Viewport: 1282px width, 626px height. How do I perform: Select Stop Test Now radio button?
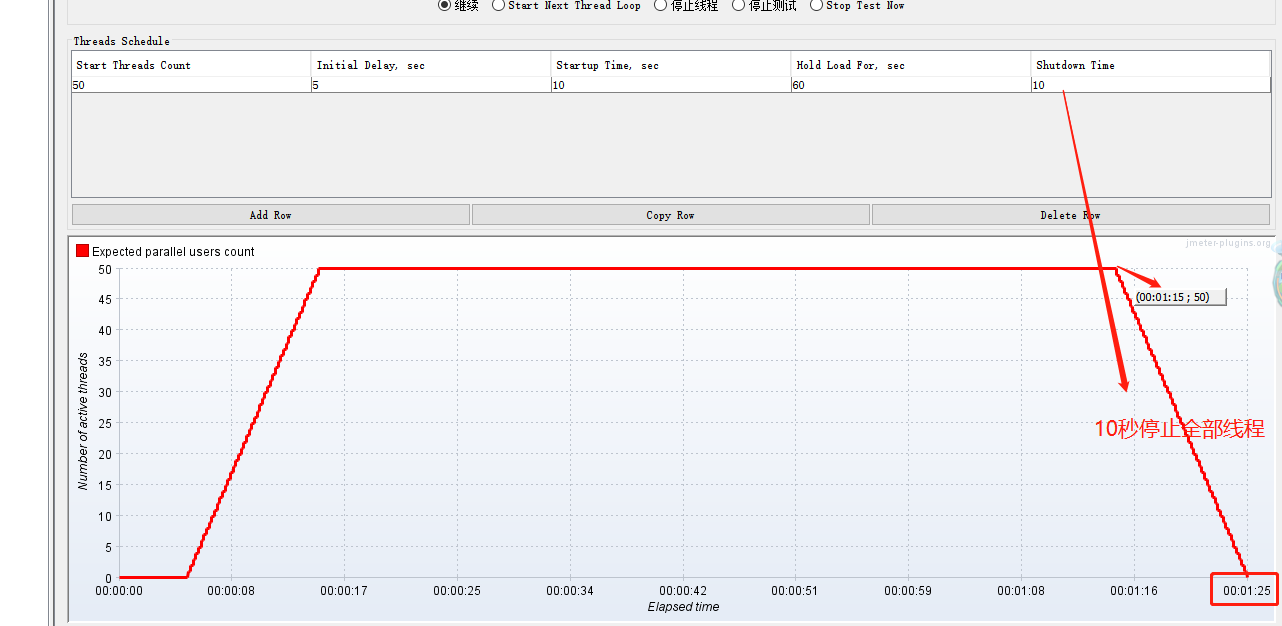tap(857, 5)
